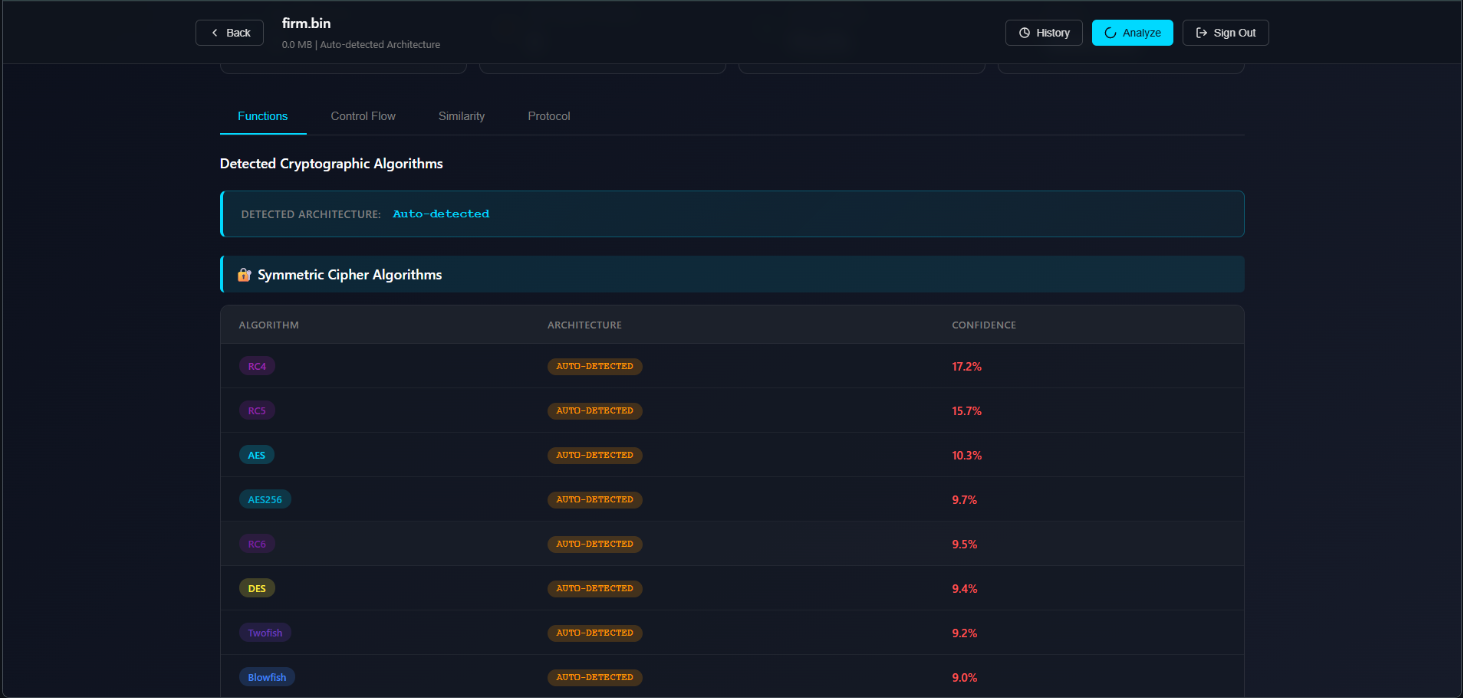1463x698 pixels.
Task: Select the Twofish algorithm badge
Action: [265, 633]
